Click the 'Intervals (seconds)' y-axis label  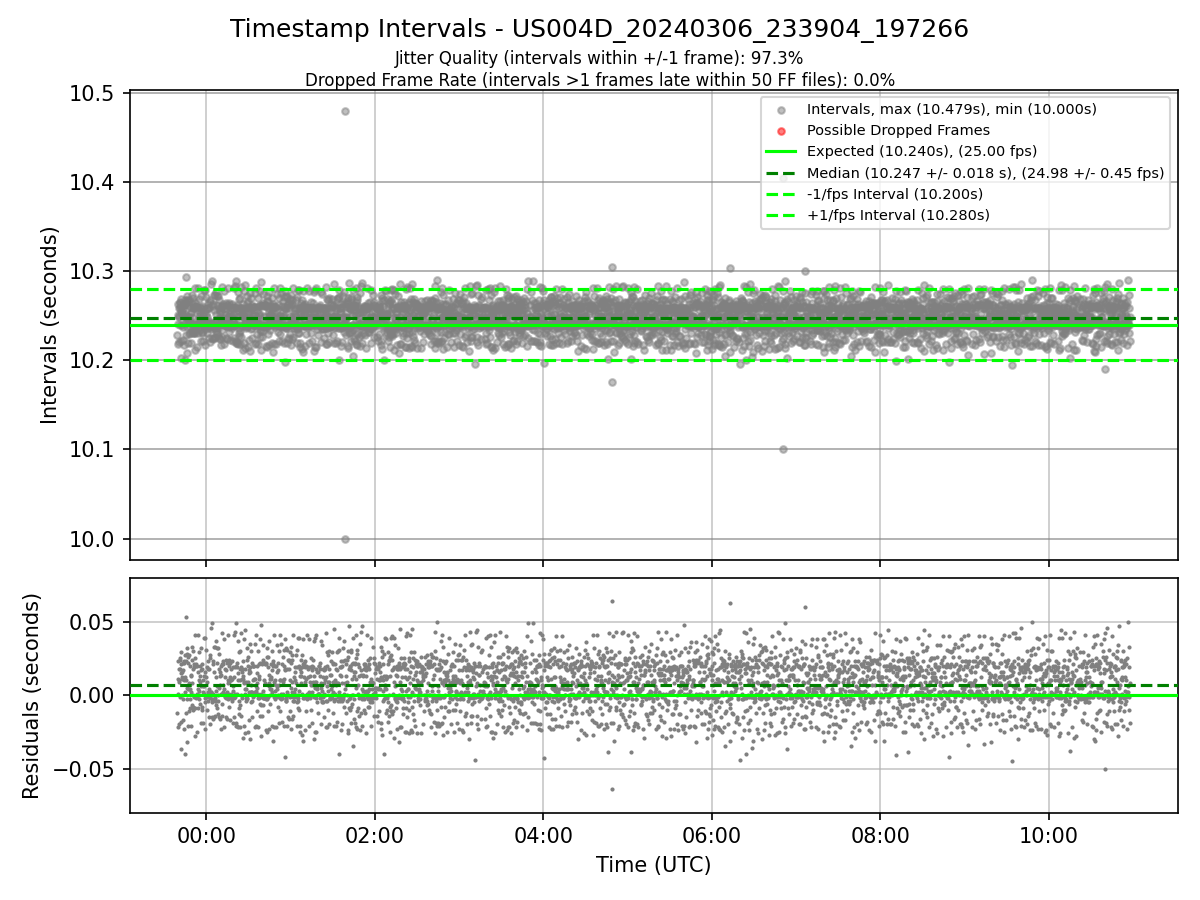click(50, 325)
